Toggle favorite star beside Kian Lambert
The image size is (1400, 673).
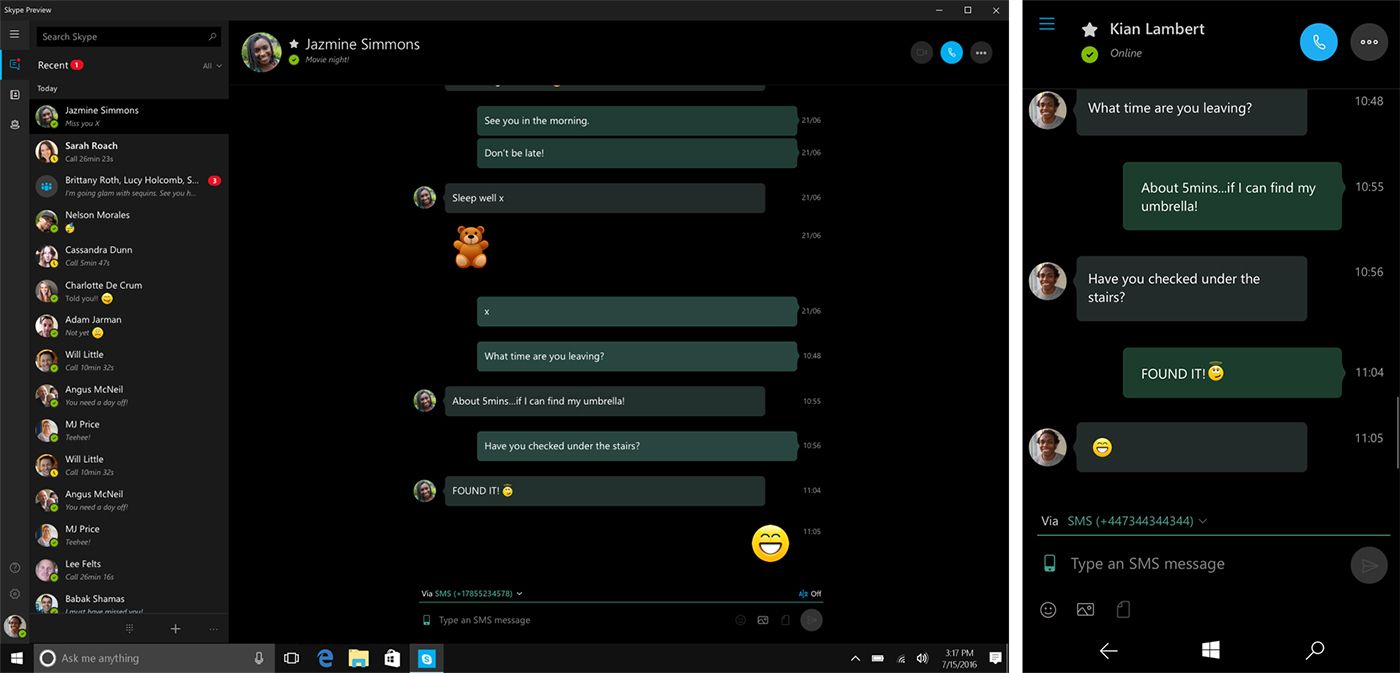pyautogui.click(x=1089, y=30)
